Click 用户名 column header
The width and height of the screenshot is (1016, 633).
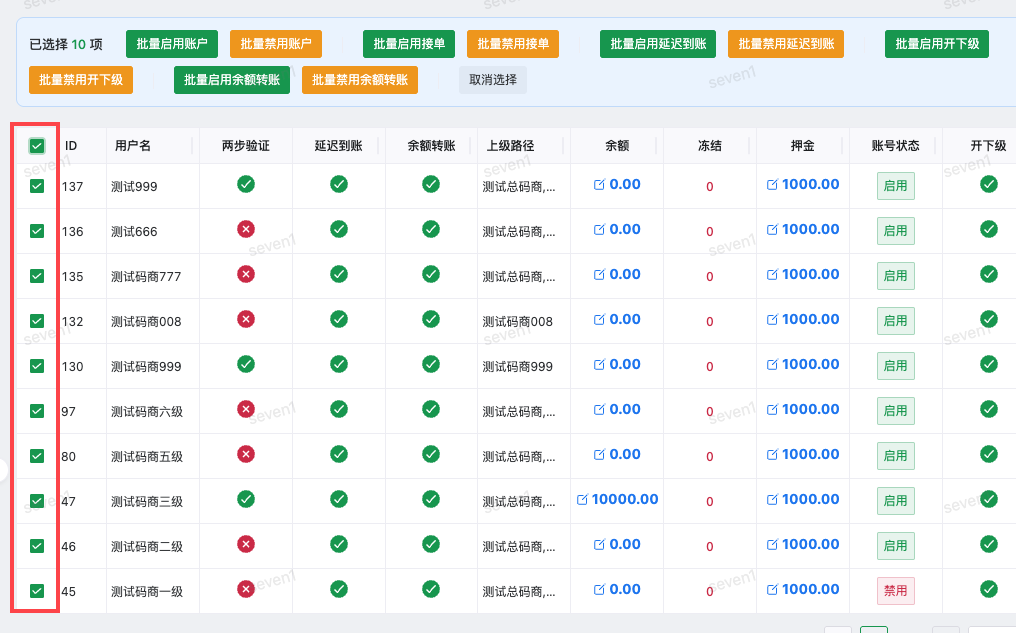[133, 146]
